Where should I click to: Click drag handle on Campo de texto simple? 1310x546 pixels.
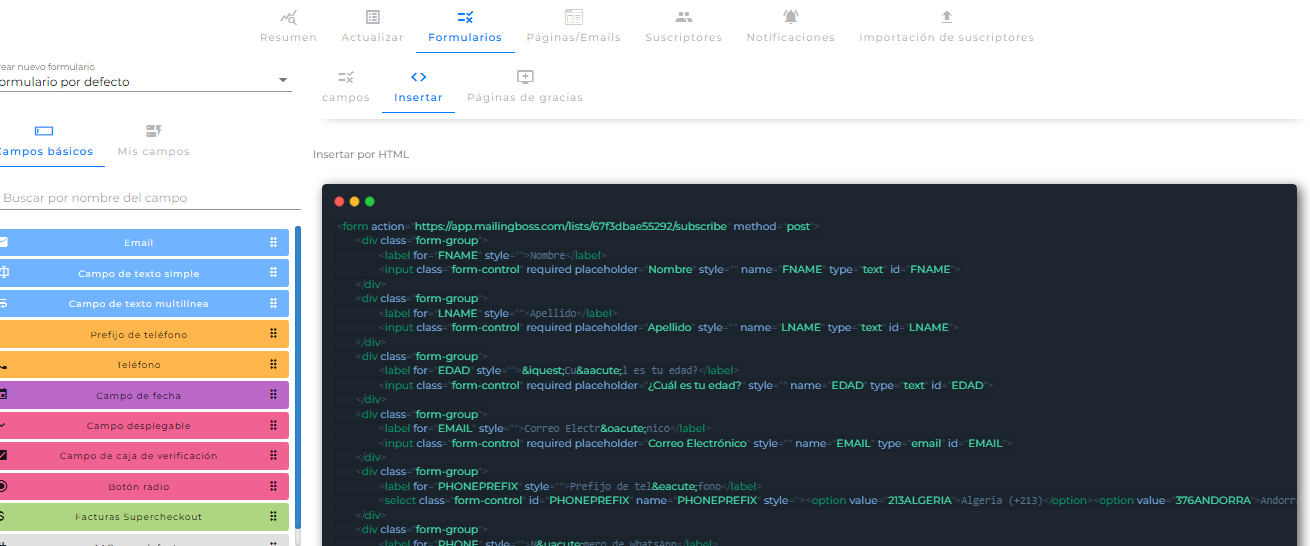(x=273, y=273)
